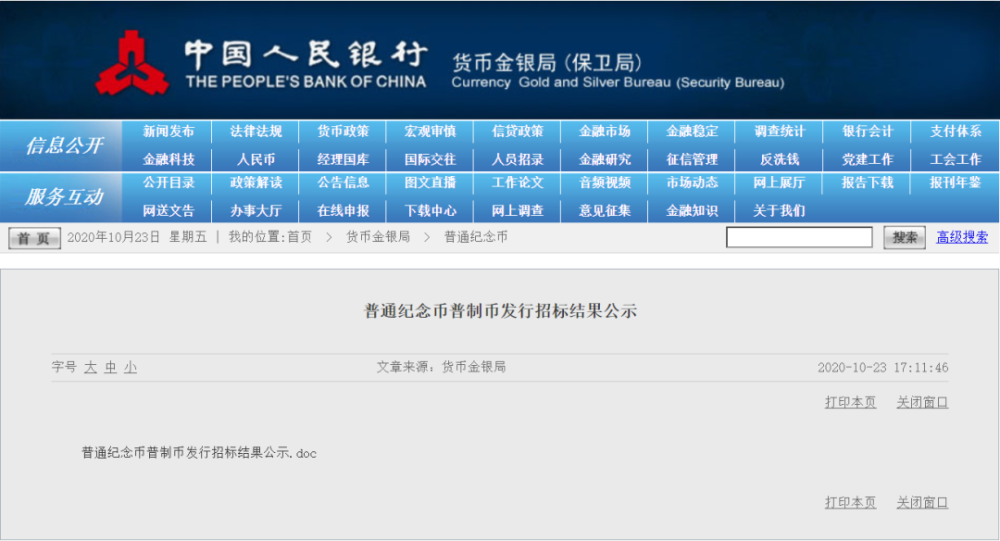Open 工会工作 menu item
The height and width of the screenshot is (541, 1000).
(955, 159)
